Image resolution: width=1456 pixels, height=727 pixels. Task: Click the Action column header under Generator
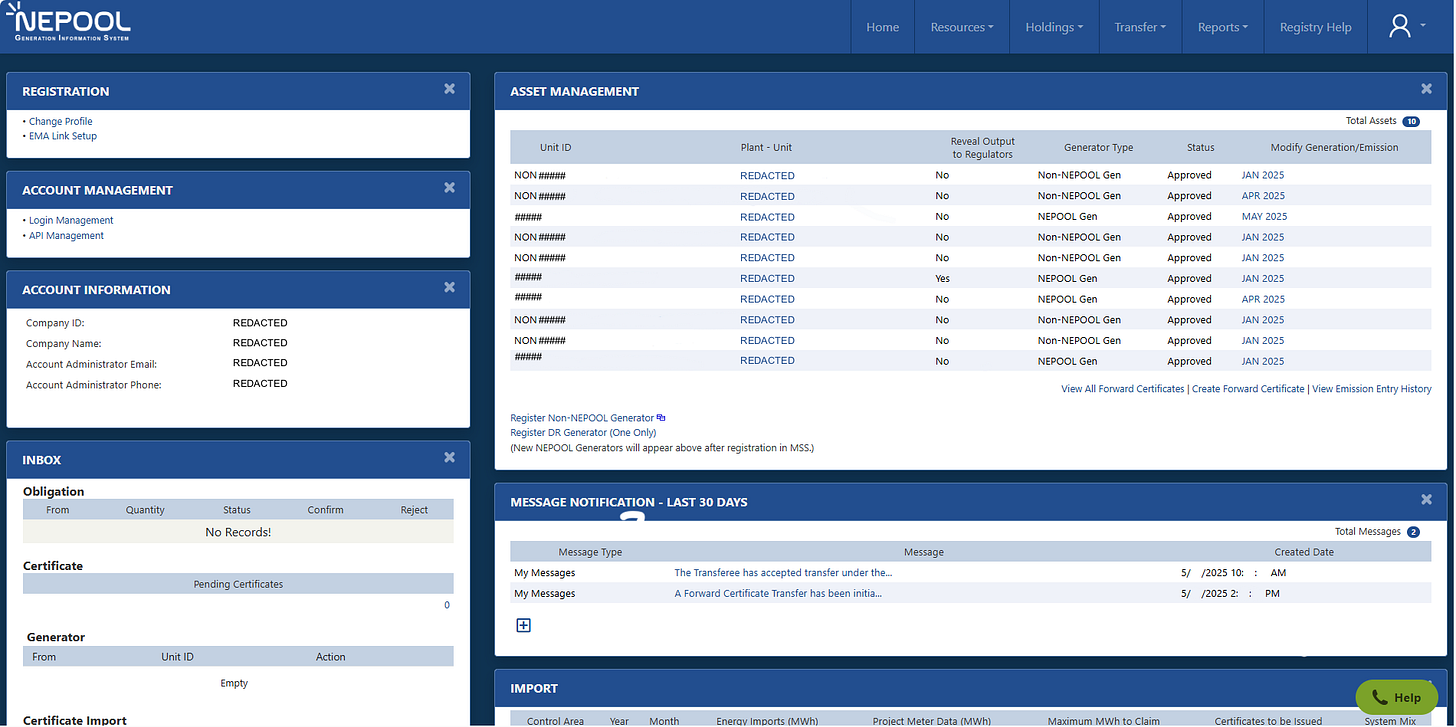pyautogui.click(x=330, y=657)
